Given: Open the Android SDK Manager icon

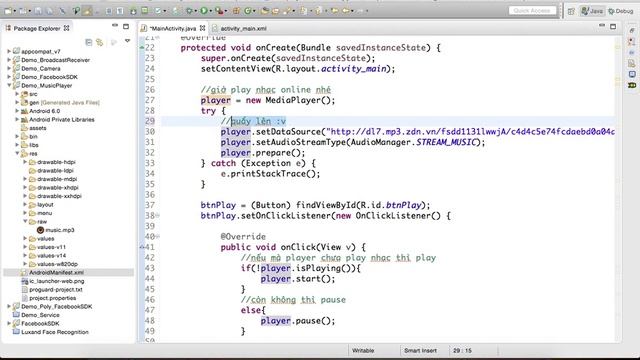Looking at the screenshot, I should point(133,11).
